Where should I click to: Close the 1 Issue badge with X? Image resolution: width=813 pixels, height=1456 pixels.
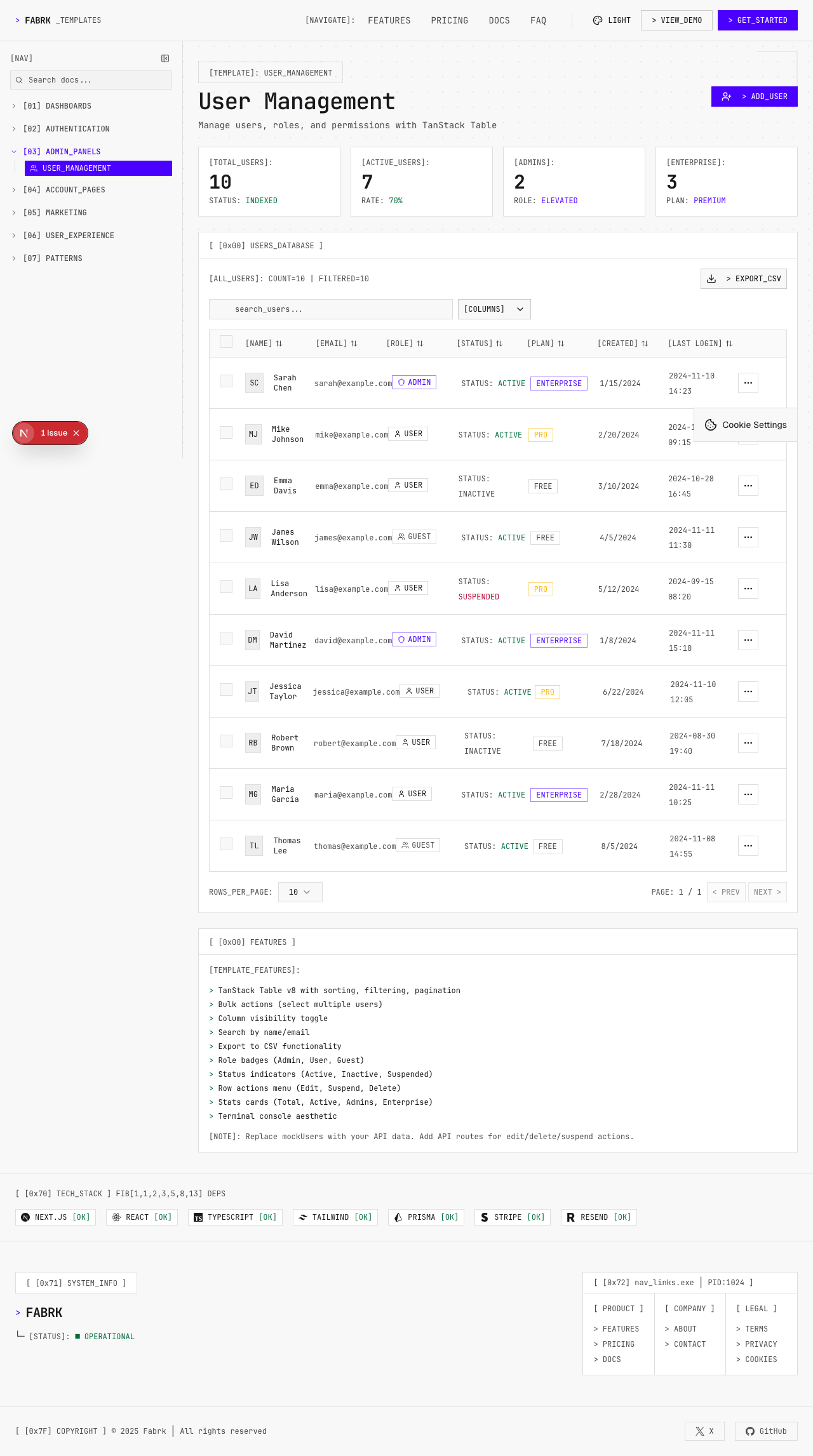[x=76, y=433]
